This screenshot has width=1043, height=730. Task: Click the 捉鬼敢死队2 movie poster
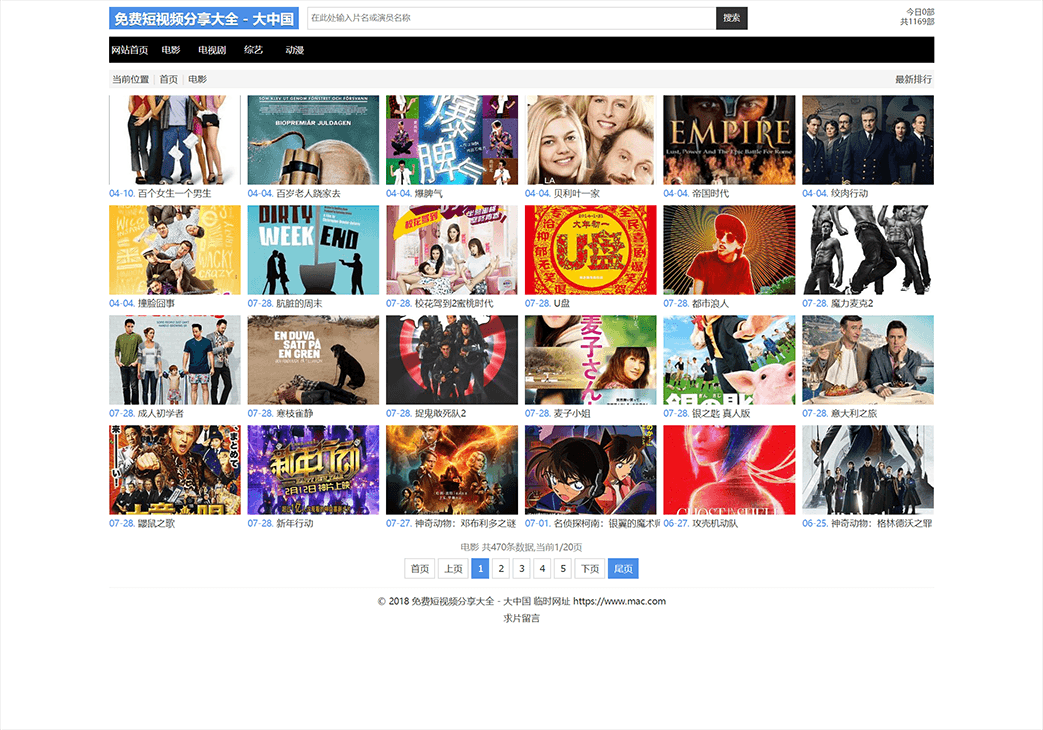[x=452, y=360]
